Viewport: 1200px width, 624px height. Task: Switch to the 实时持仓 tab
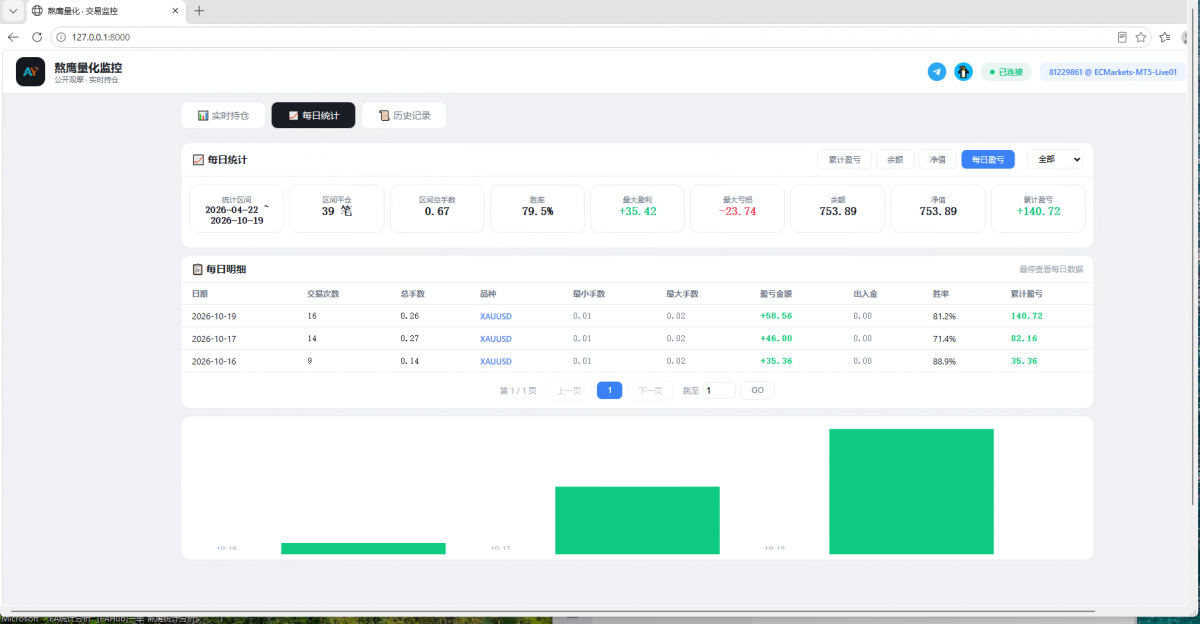click(223, 116)
